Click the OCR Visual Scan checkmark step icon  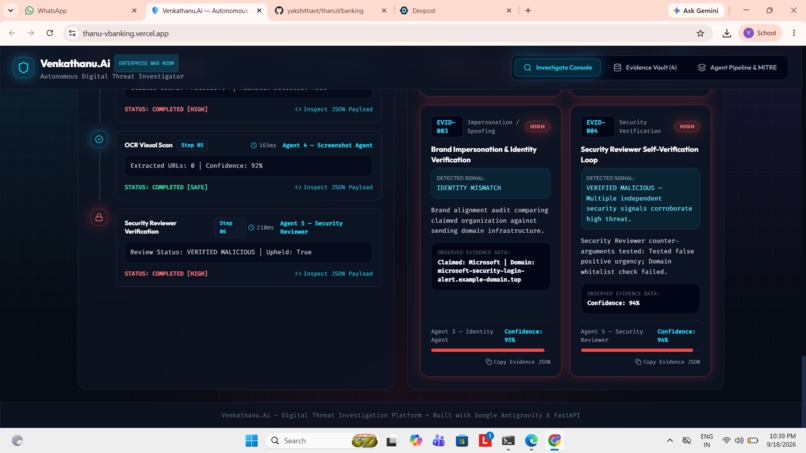pyautogui.click(x=99, y=139)
